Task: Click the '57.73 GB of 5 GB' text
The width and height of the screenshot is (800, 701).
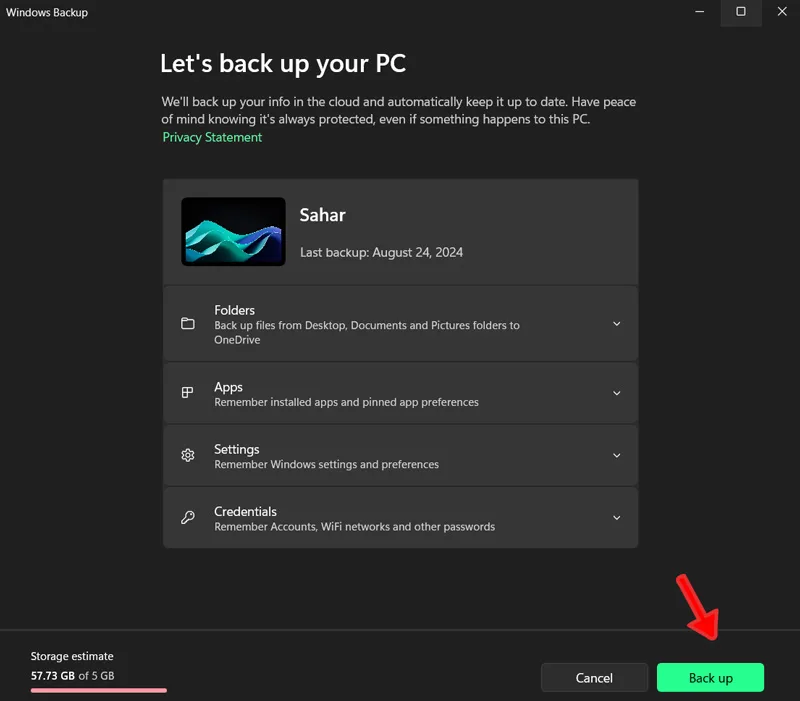Action: point(72,675)
